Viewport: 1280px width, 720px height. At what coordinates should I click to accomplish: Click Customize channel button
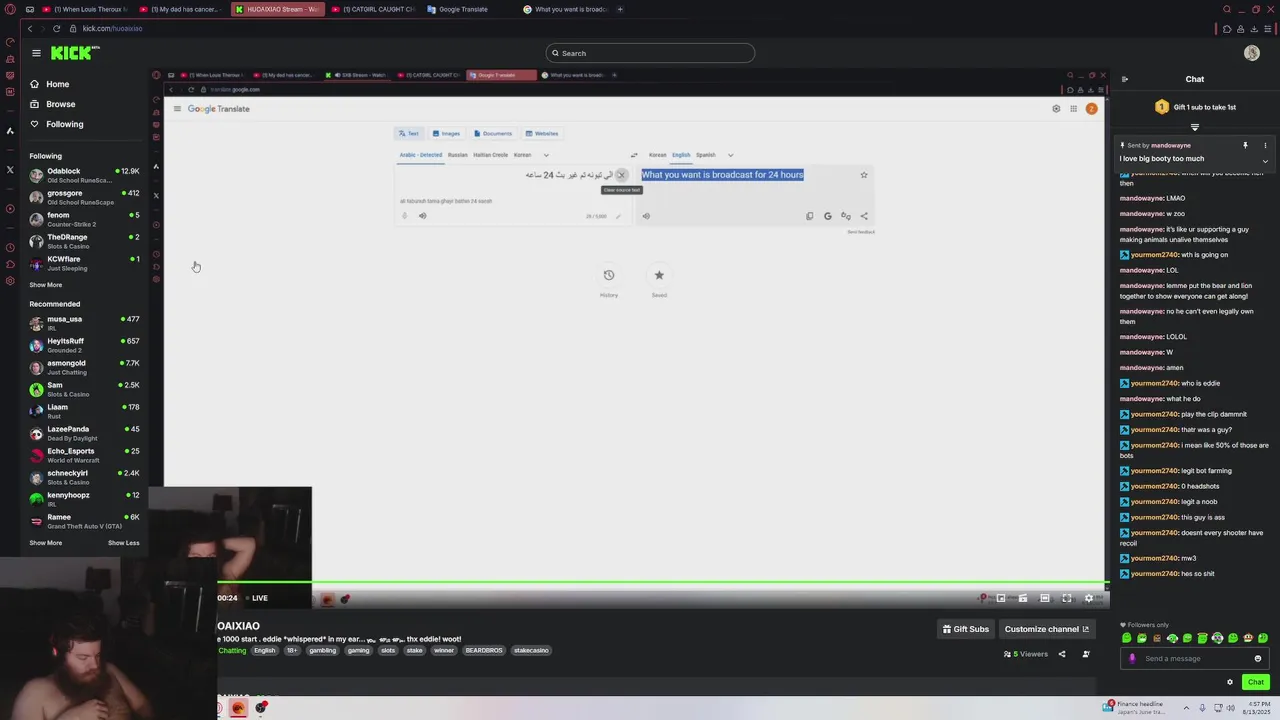tap(1046, 629)
